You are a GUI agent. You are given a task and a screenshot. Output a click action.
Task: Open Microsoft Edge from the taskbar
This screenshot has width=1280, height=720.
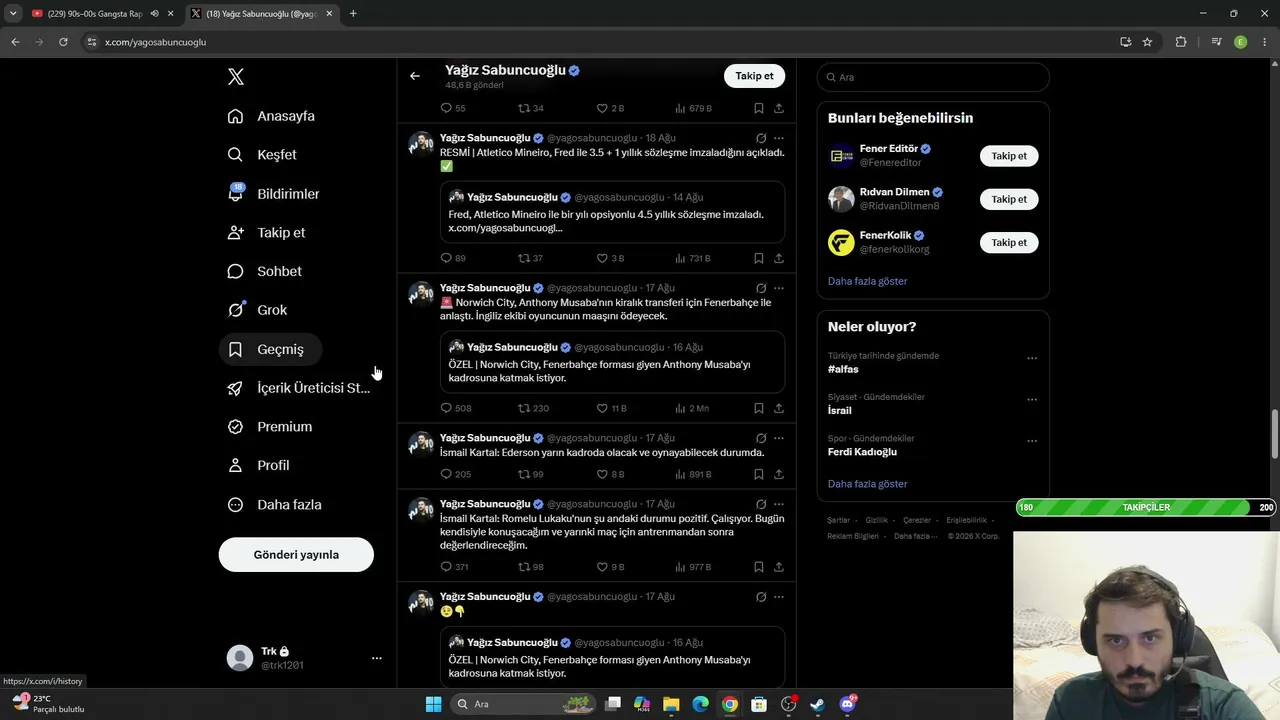click(701, 704)
